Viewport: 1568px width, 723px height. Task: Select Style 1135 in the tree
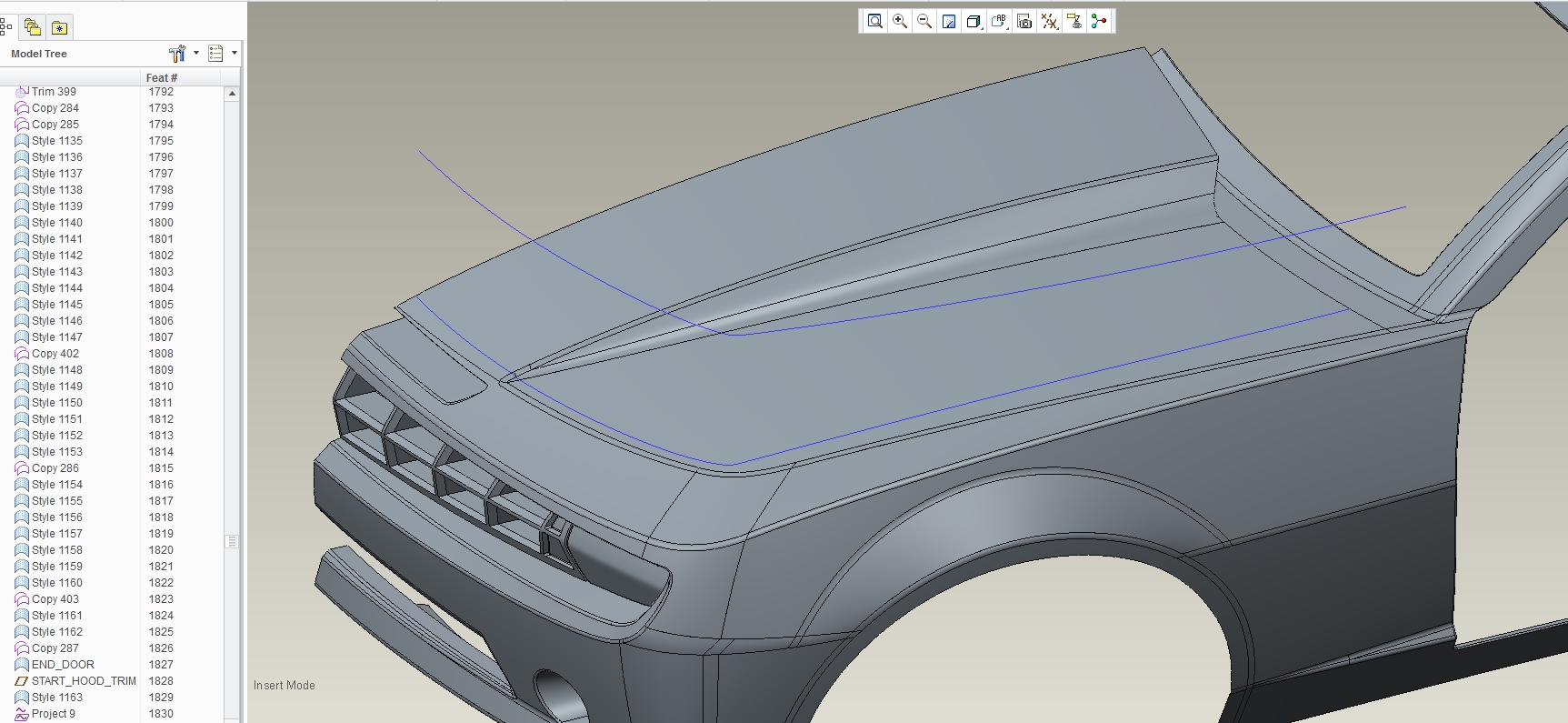(x=57, y=141)
